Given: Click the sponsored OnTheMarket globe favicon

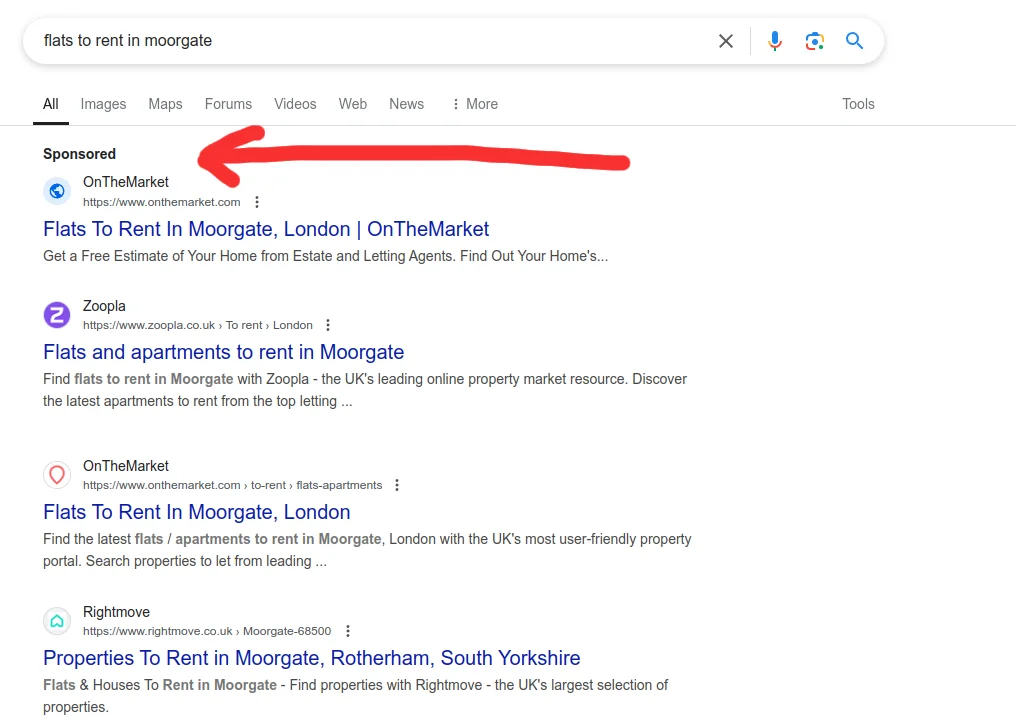Looking at the screenshot, I should tap(57, 191).
